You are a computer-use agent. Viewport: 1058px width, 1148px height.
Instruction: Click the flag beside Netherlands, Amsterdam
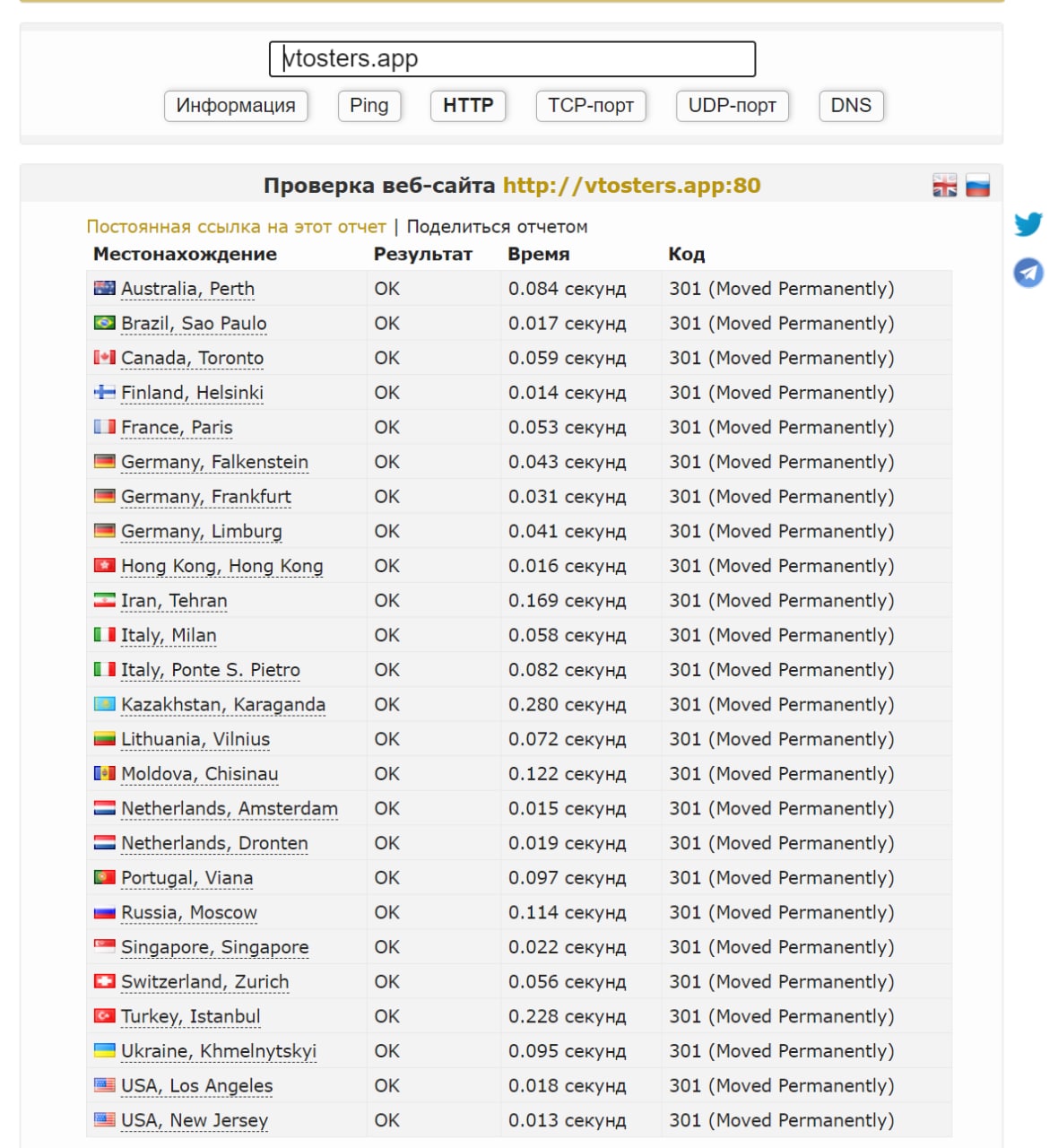click(x=105, y=808)
